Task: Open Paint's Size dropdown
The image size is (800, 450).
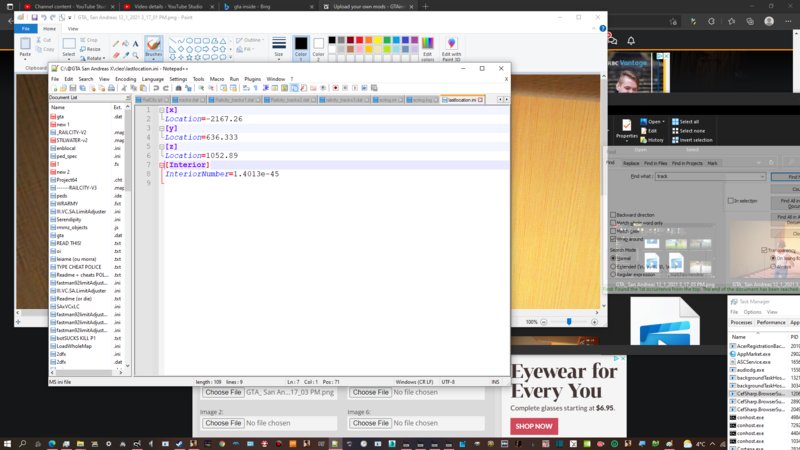Action: pos(279,47)
